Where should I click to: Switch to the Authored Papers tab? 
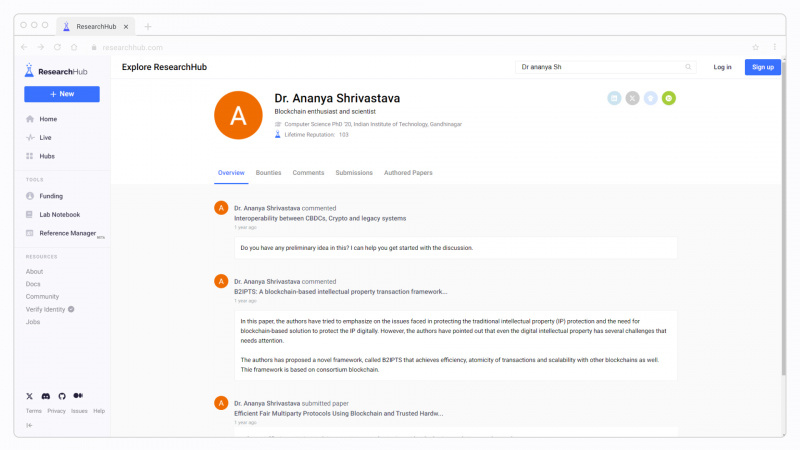pos(408,172)
